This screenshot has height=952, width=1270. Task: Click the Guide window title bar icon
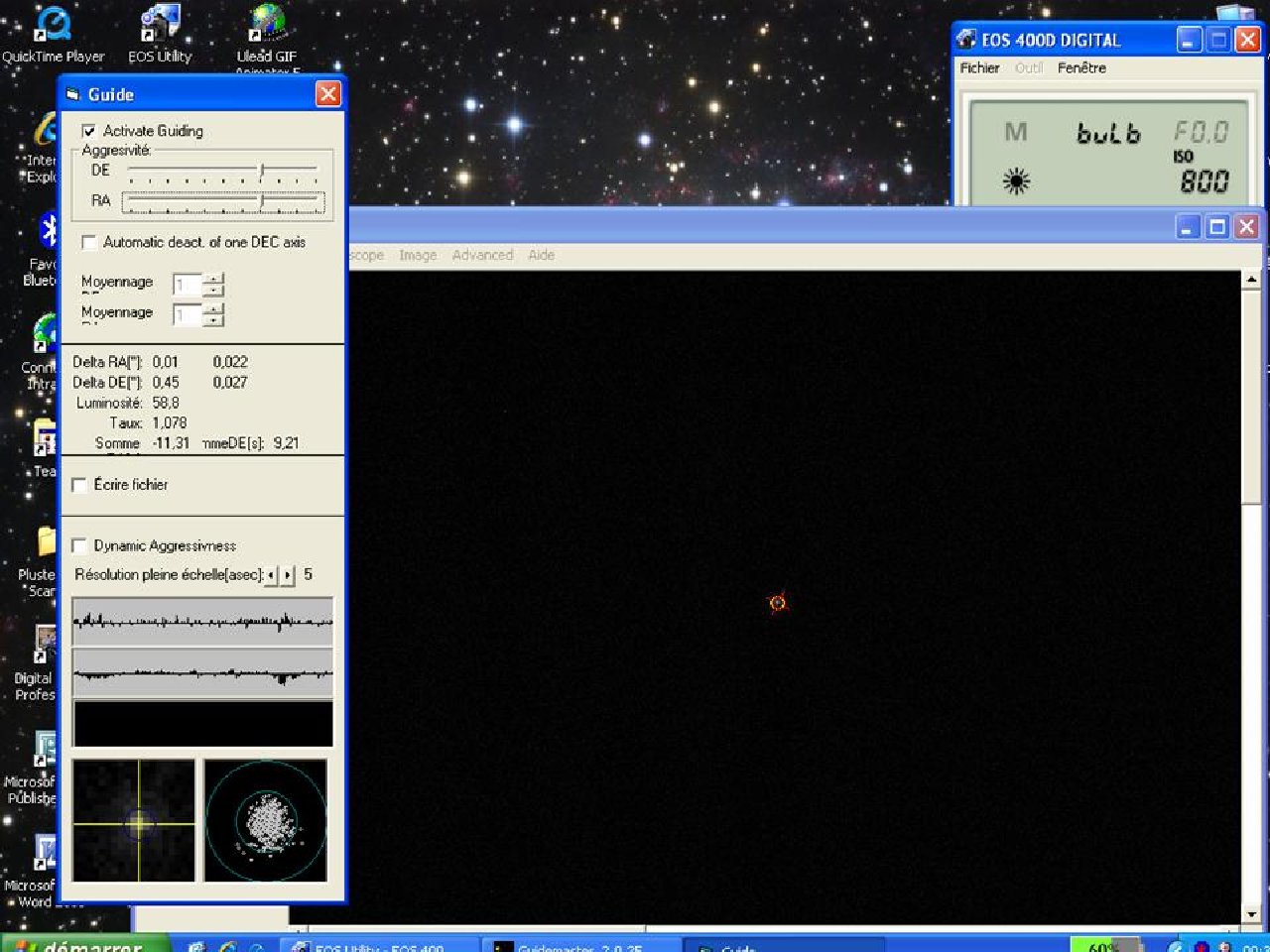point(72,94)
